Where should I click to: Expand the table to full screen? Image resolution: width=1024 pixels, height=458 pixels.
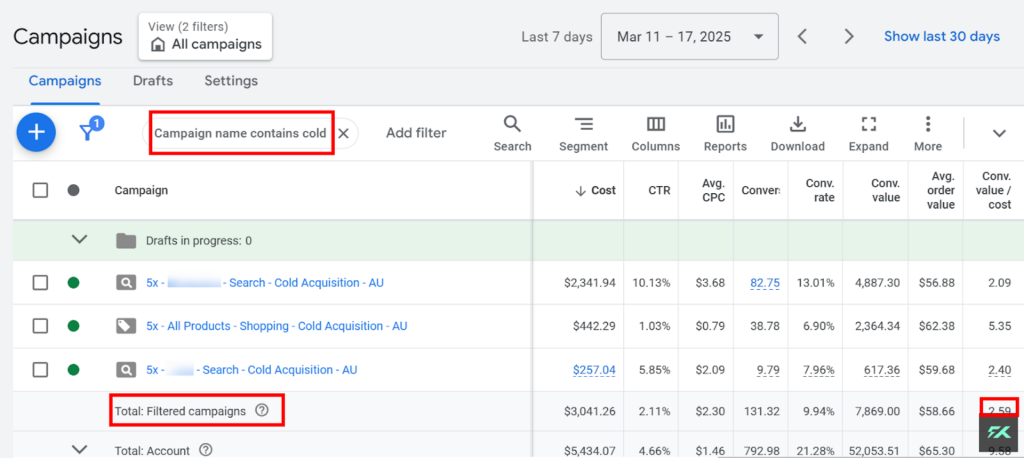[x=869, y=133]
